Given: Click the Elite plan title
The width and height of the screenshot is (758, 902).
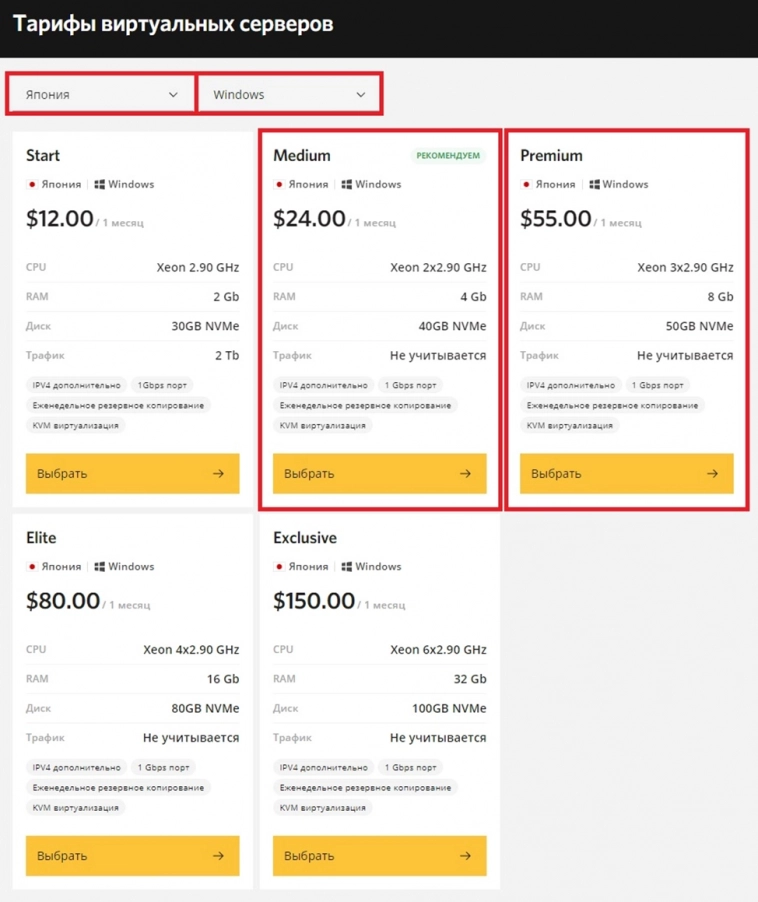Looking at the screenshot, I should coord(41,538).
